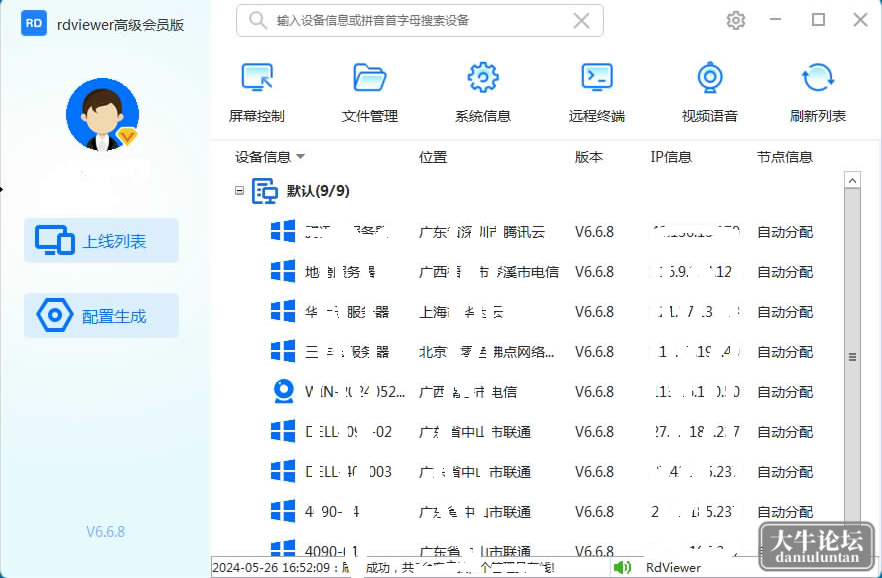This screenshot has height=578, width=882.
Task: Click 自动分配 in the 腾讯云 row
Action: (785, 232)
